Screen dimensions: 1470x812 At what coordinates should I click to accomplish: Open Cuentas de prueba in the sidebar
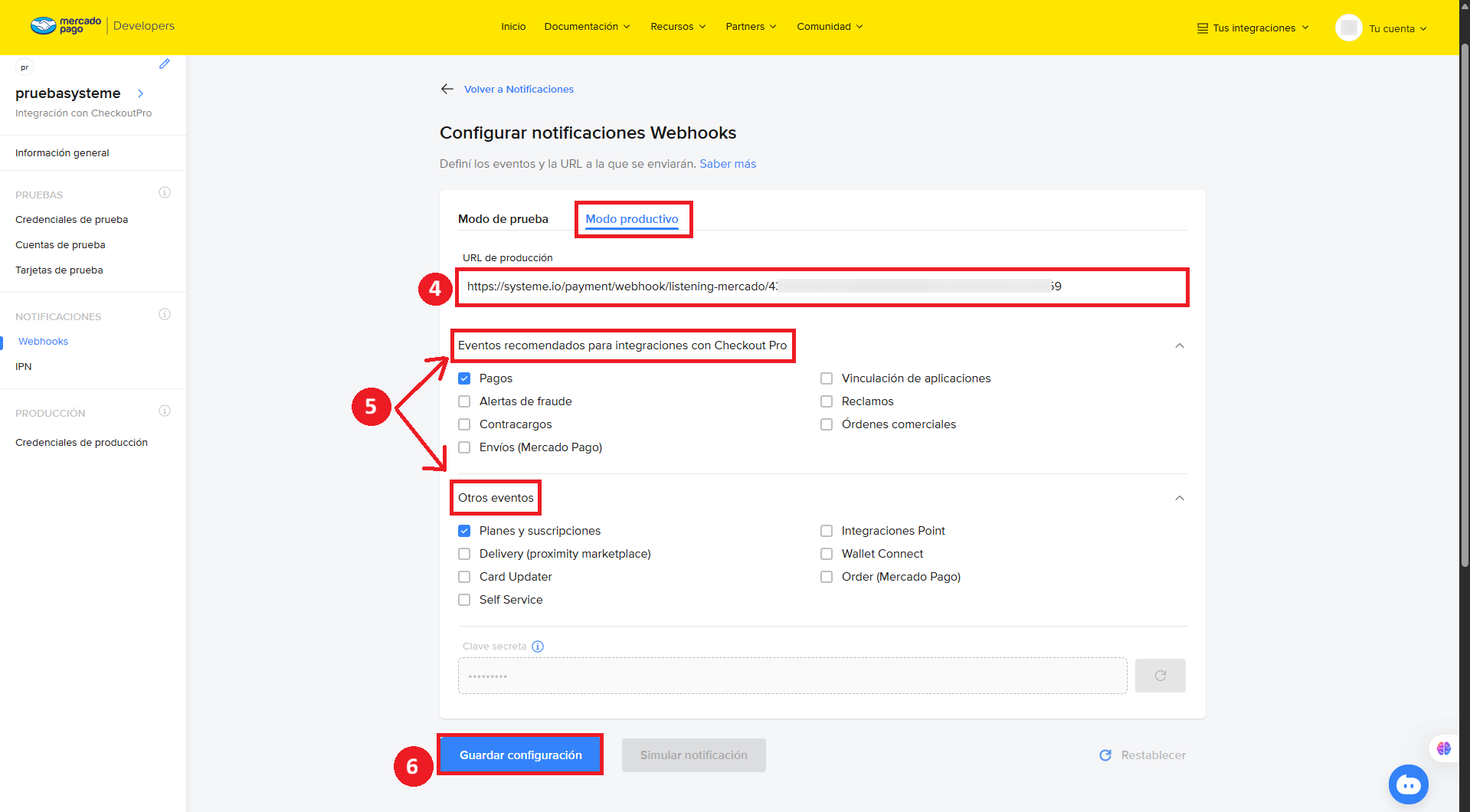[x=61, y=245]
